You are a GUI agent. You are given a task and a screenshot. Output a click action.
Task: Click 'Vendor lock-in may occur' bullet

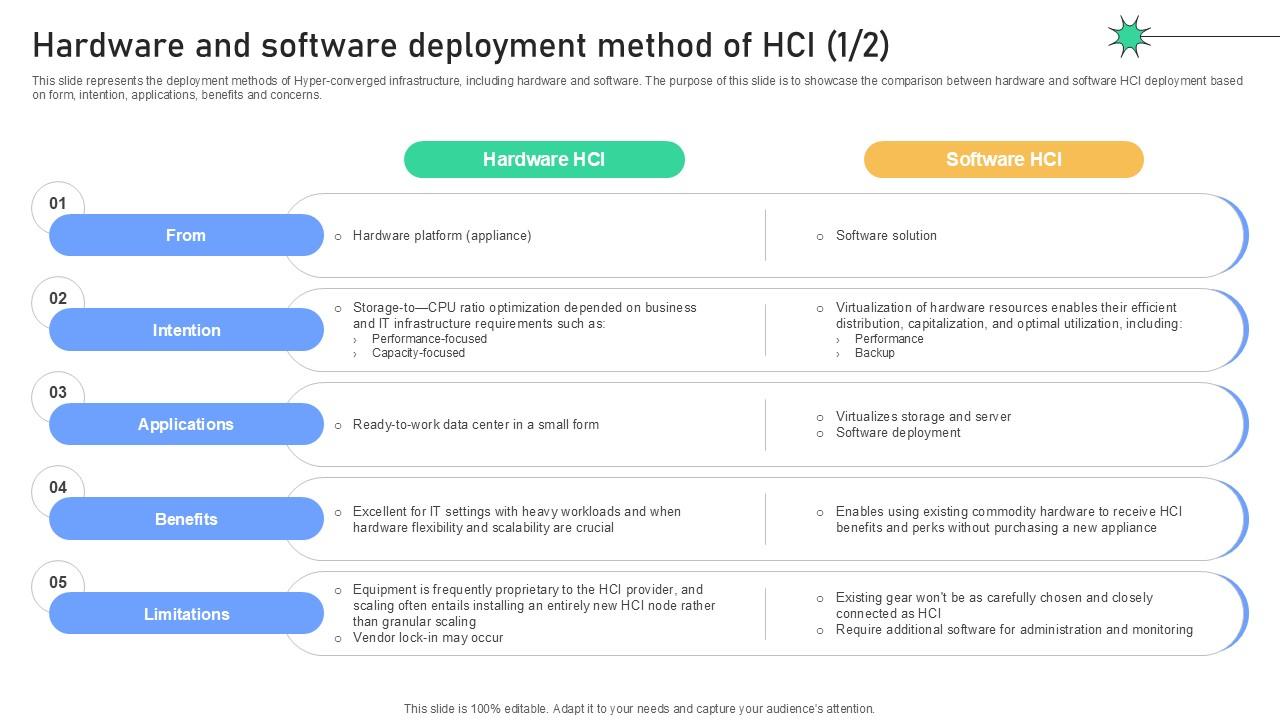point(428,638)
